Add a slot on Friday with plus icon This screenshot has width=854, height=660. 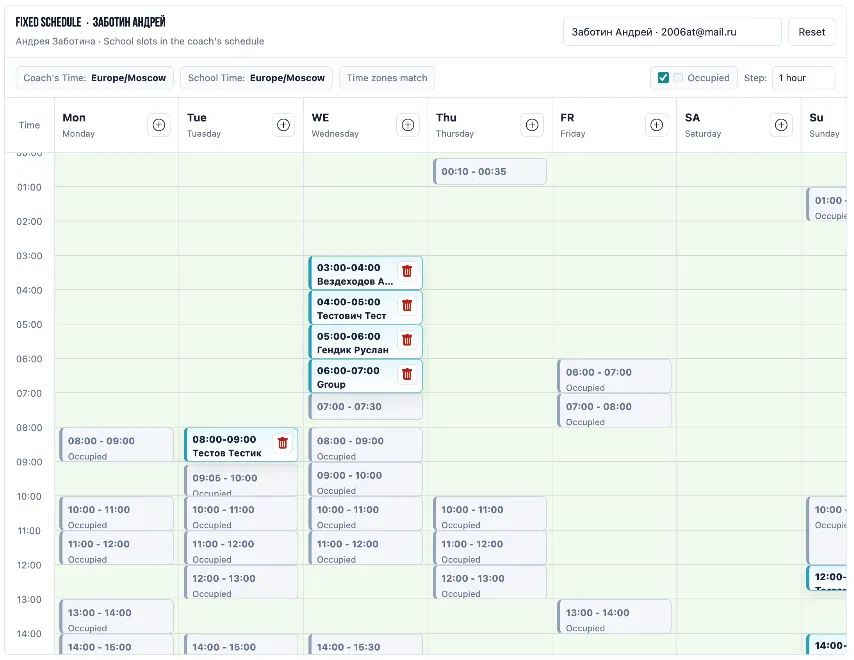657,125
